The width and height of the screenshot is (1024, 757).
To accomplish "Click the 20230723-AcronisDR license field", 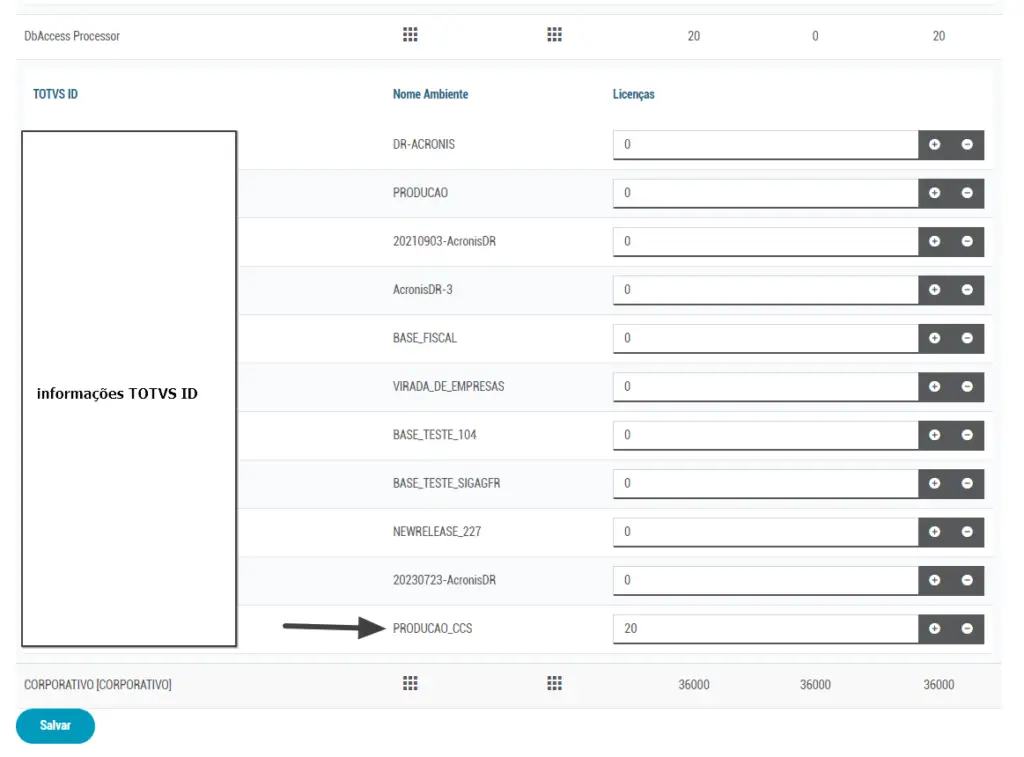I will pyautogui.click(x=765, y=580).
